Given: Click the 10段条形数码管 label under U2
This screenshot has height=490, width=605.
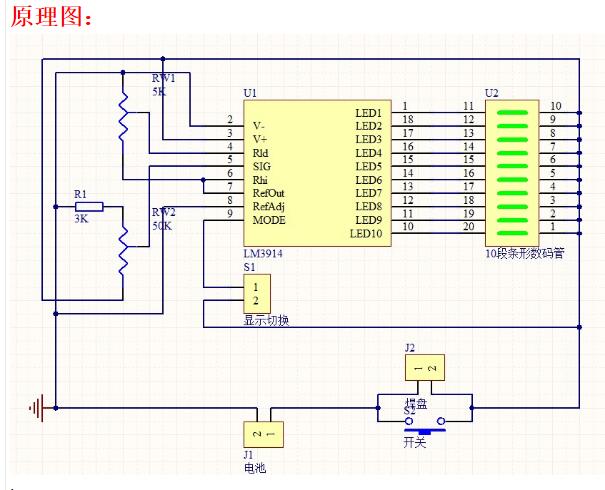Looking at the screenshot, I should point(524,253).
